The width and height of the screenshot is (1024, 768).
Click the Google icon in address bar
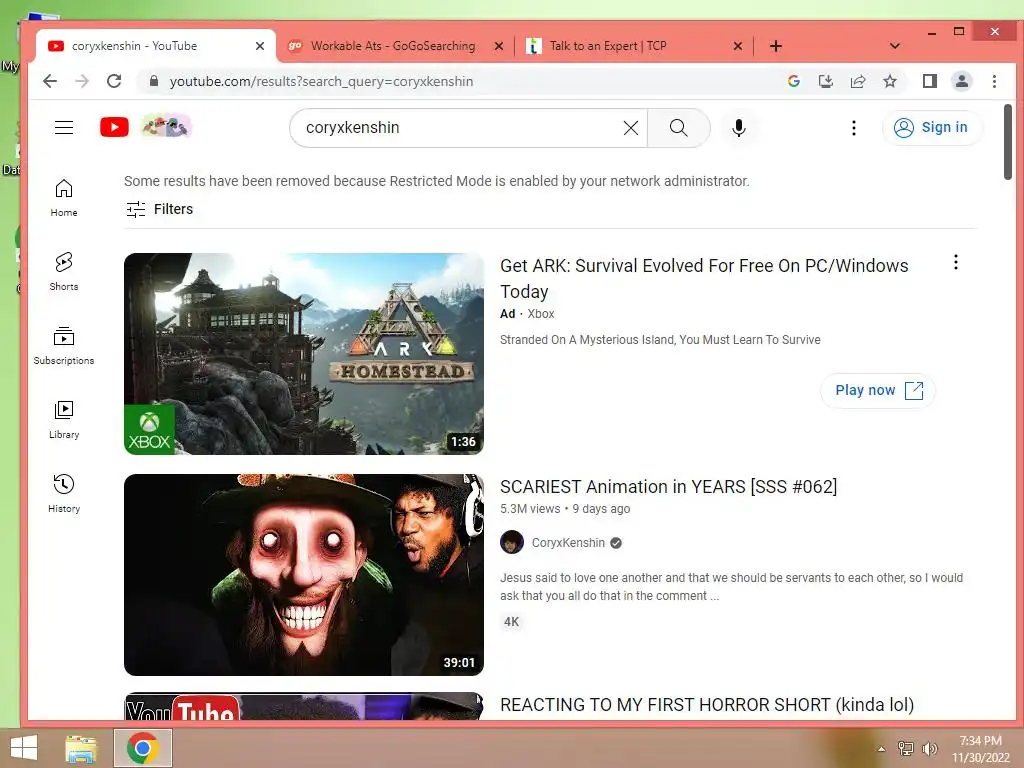point(793,81)
